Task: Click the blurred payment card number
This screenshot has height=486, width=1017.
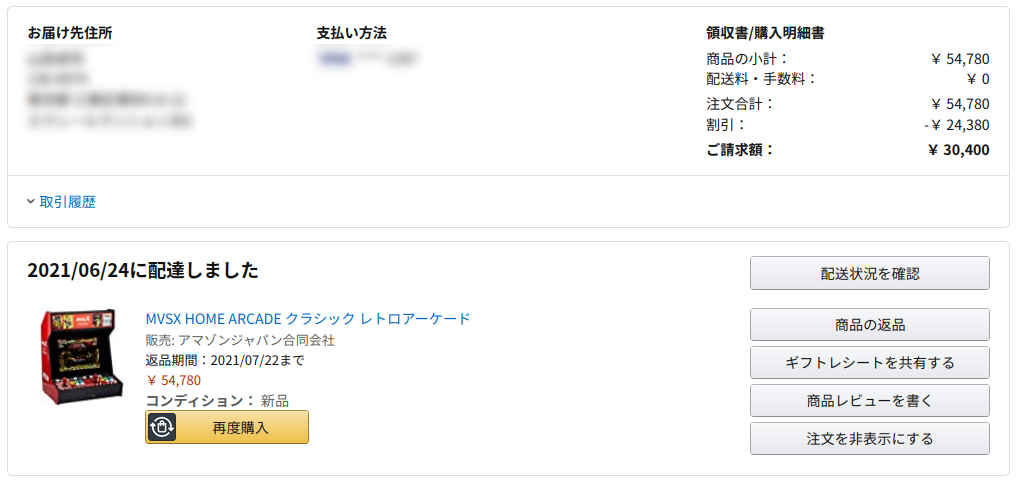Action: point(367,59)
